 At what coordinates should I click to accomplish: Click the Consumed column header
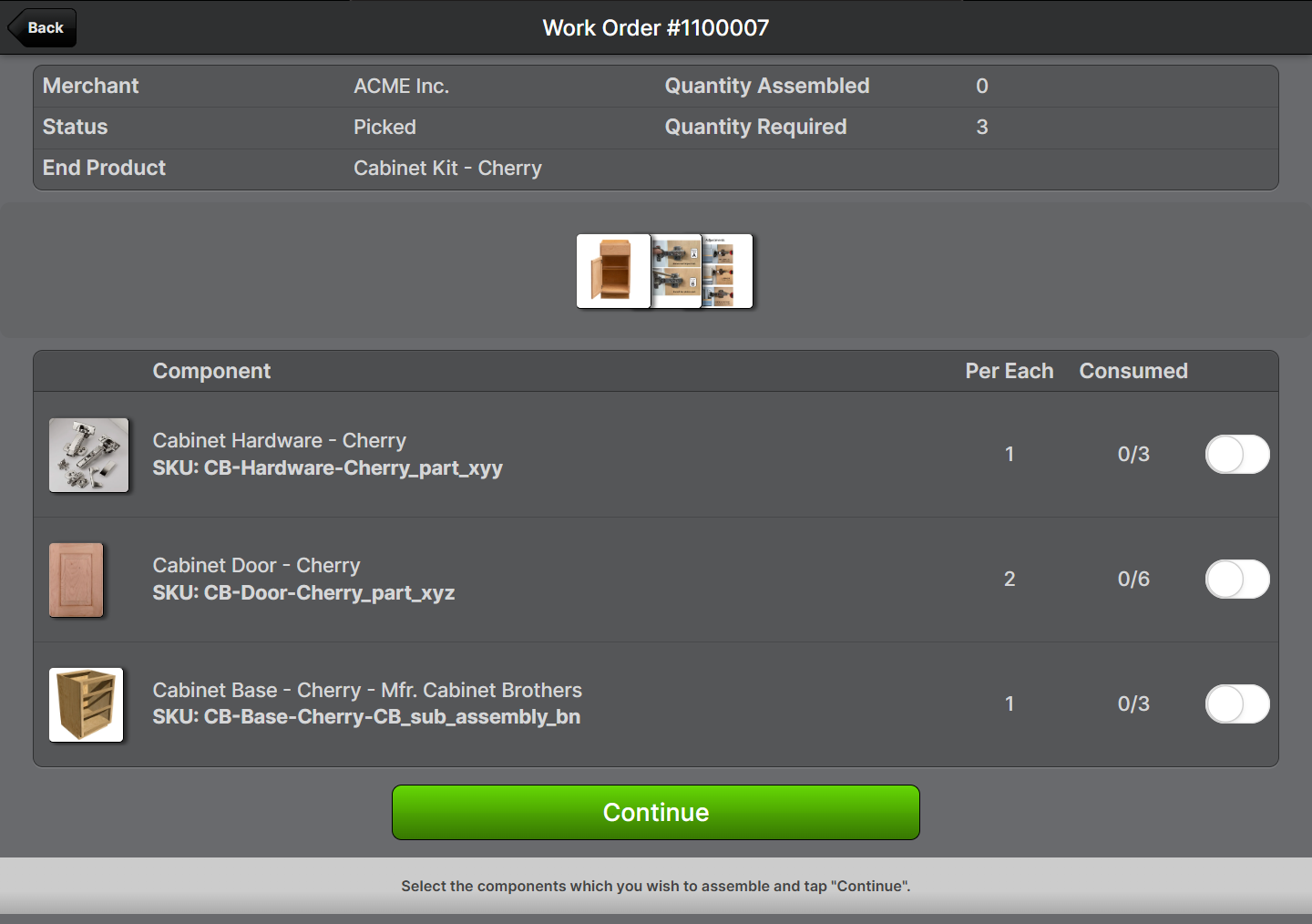pyautogui.click(x=1133, y=371)
